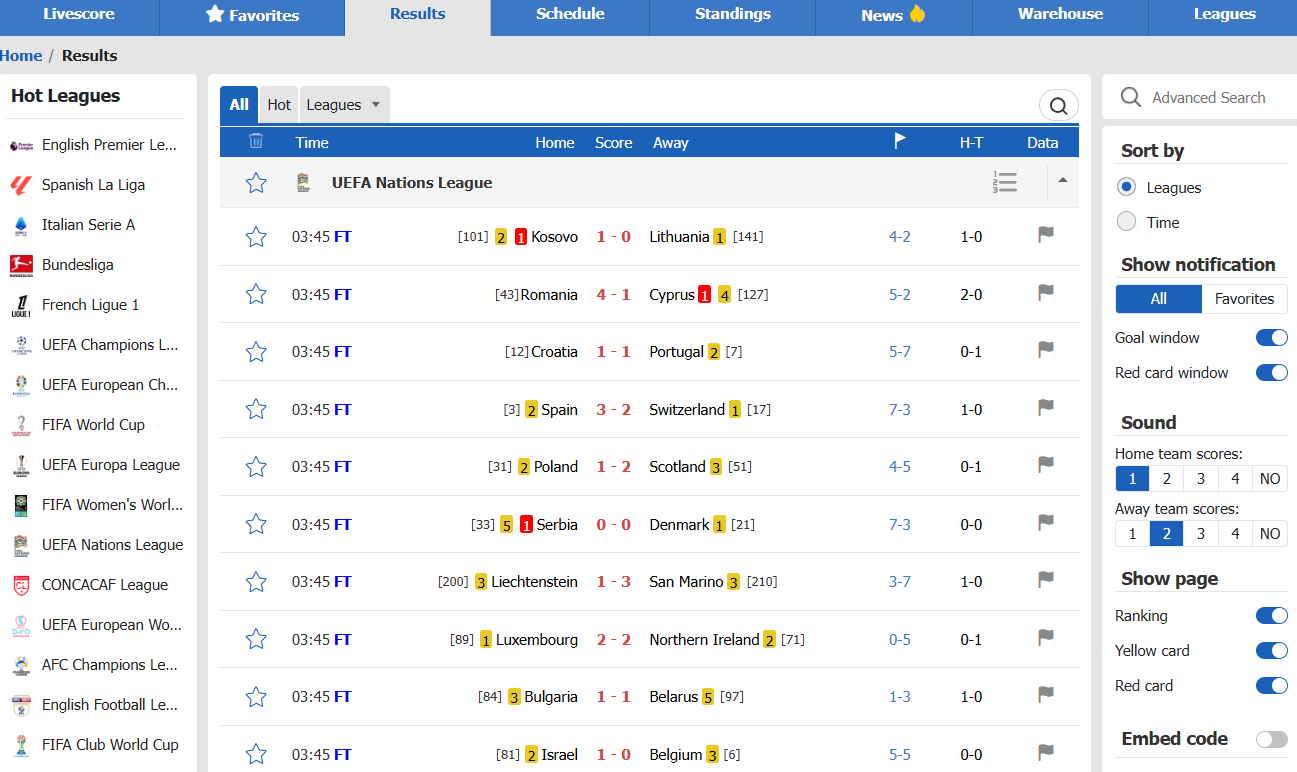Open the Favorites tab
Viewport: 1297px width, 772px height.
pyautogui.click(x=252, y=15)
